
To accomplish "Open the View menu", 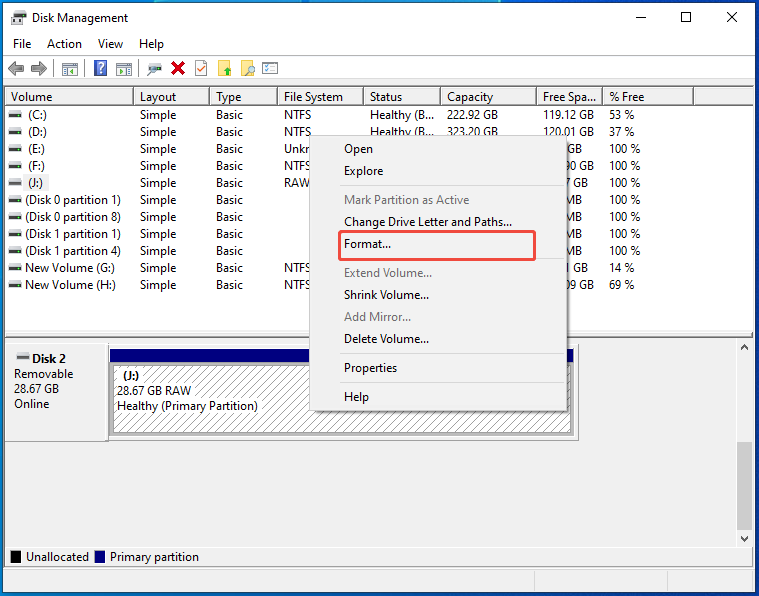I will coord(110,44).
